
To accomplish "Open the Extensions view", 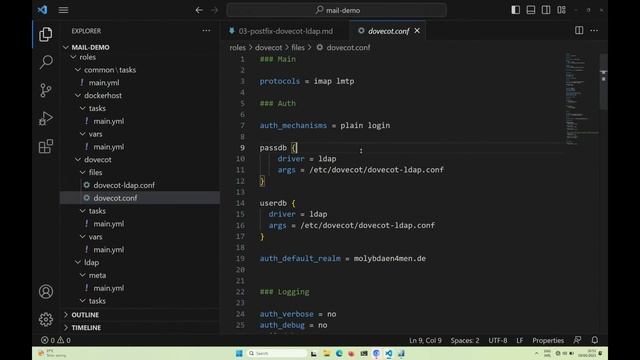I will tap(46, 146).
